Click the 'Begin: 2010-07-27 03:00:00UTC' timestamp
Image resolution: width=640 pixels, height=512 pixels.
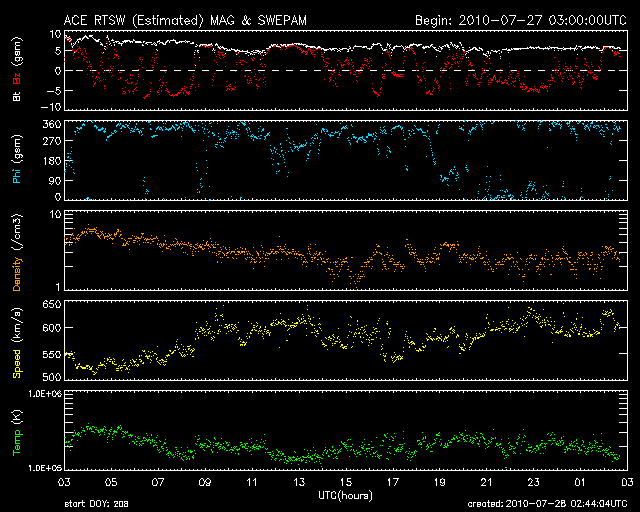coord(521,20)
